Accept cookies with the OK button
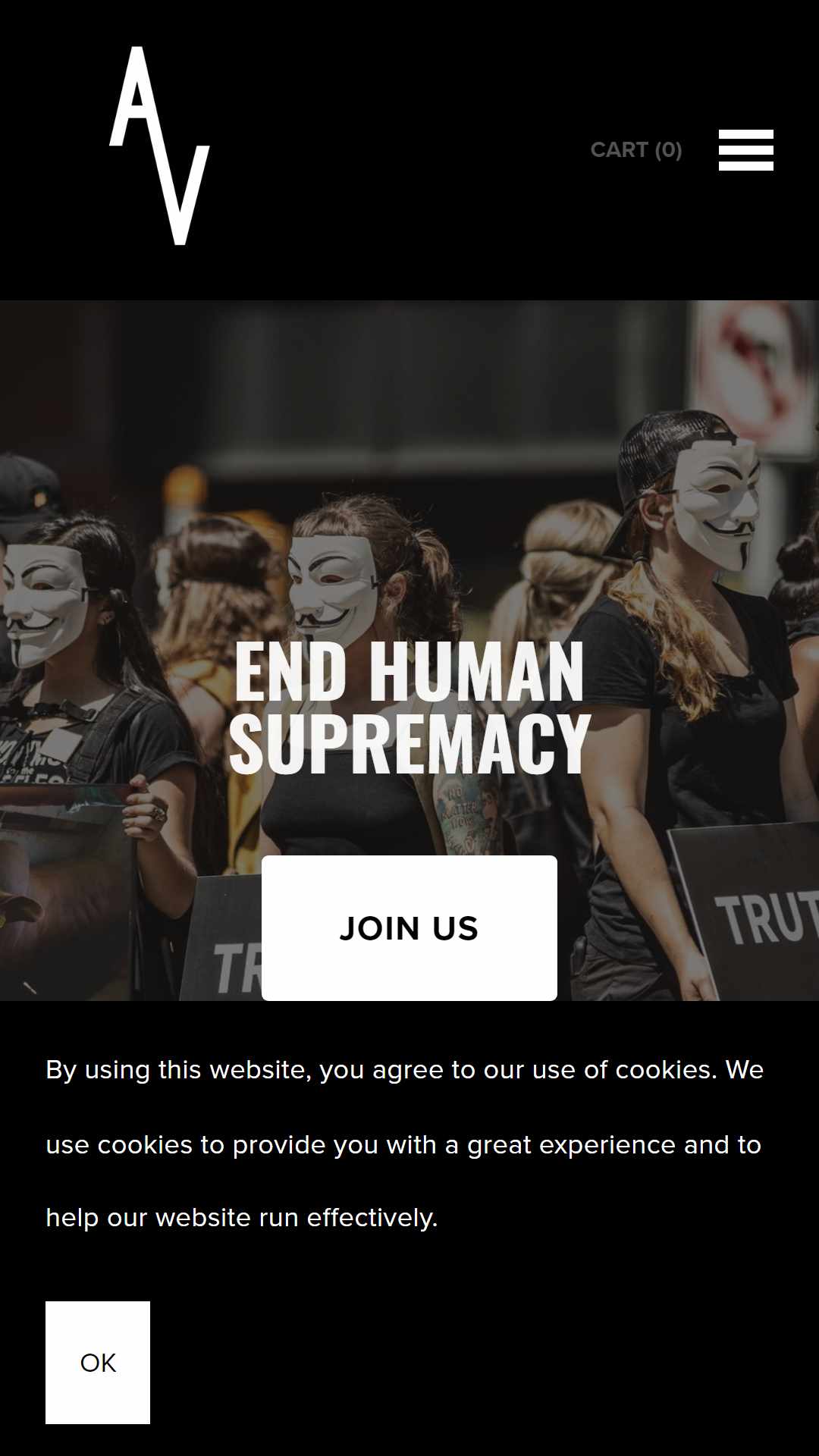 98,1363
